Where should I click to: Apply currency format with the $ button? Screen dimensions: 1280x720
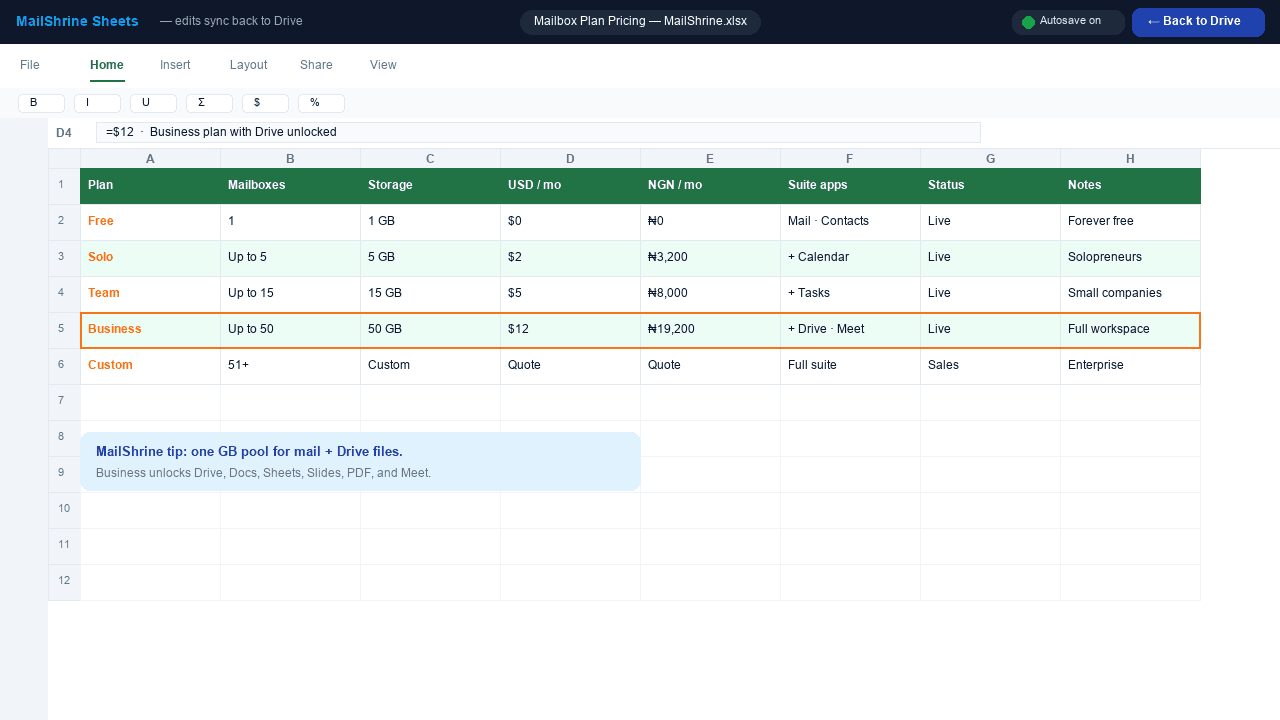click(x=265, y=103)
